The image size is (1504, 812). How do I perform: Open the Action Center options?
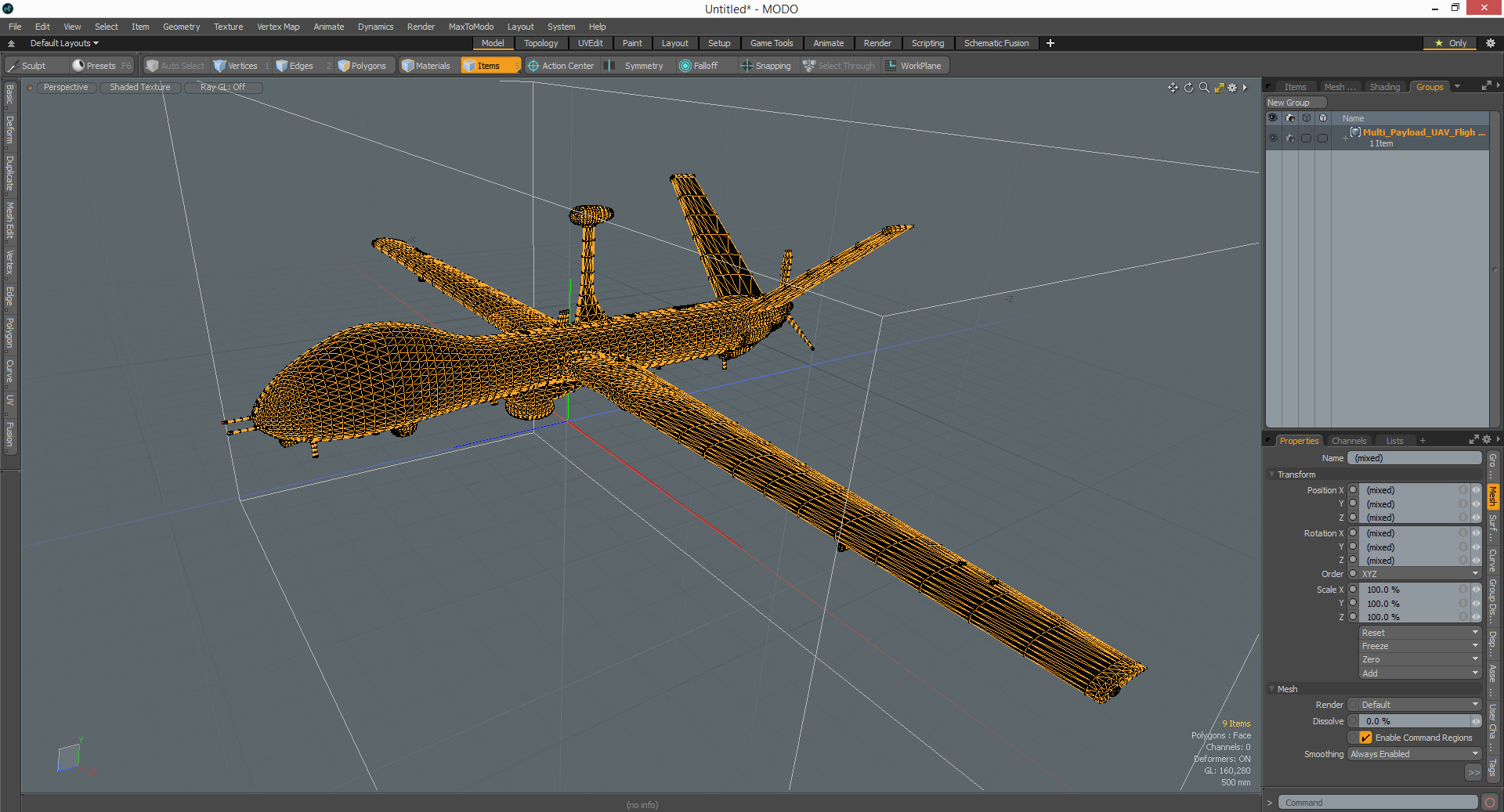(561, 66)
